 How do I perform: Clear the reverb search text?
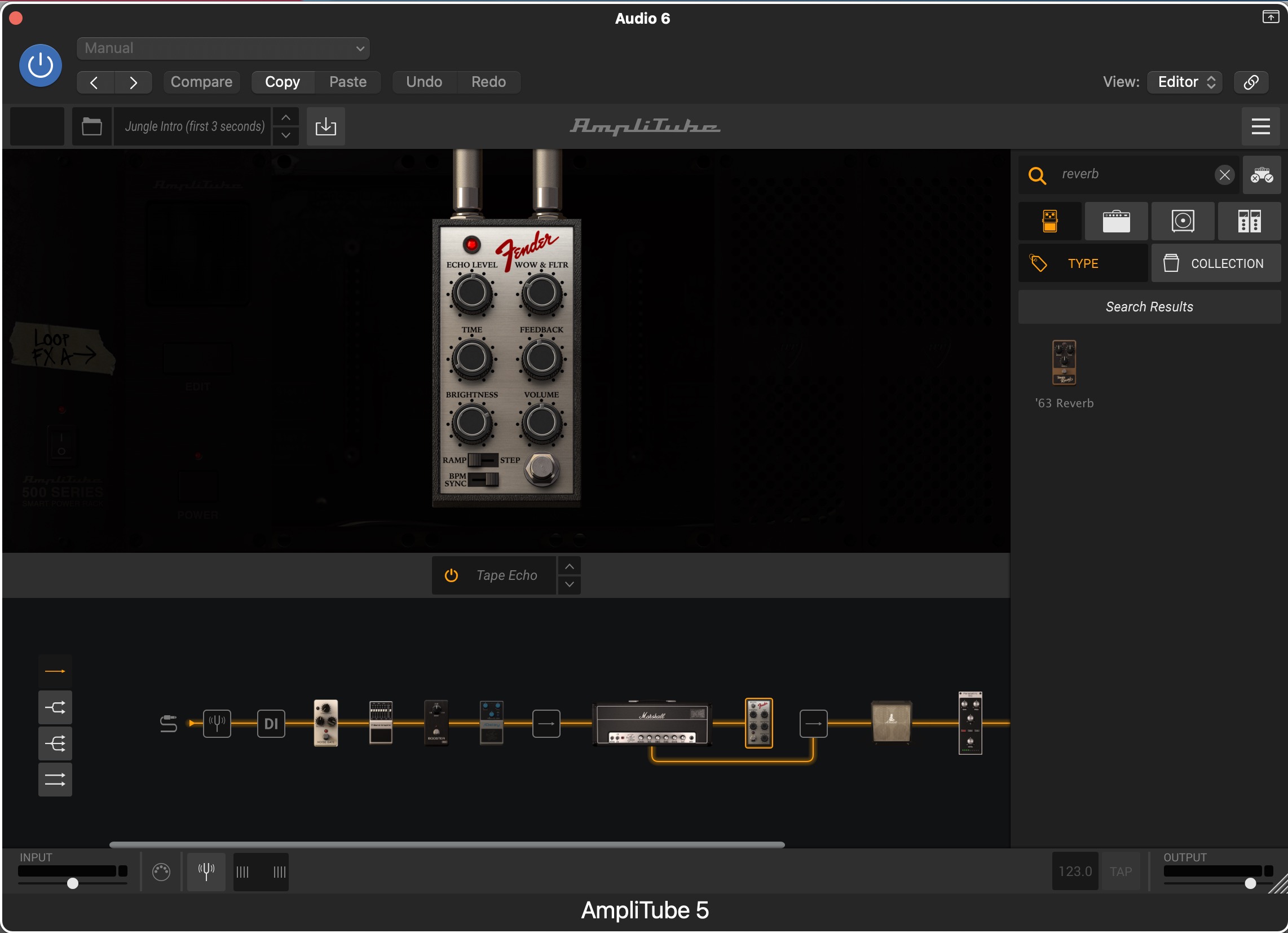click(x=1224, y=175)
